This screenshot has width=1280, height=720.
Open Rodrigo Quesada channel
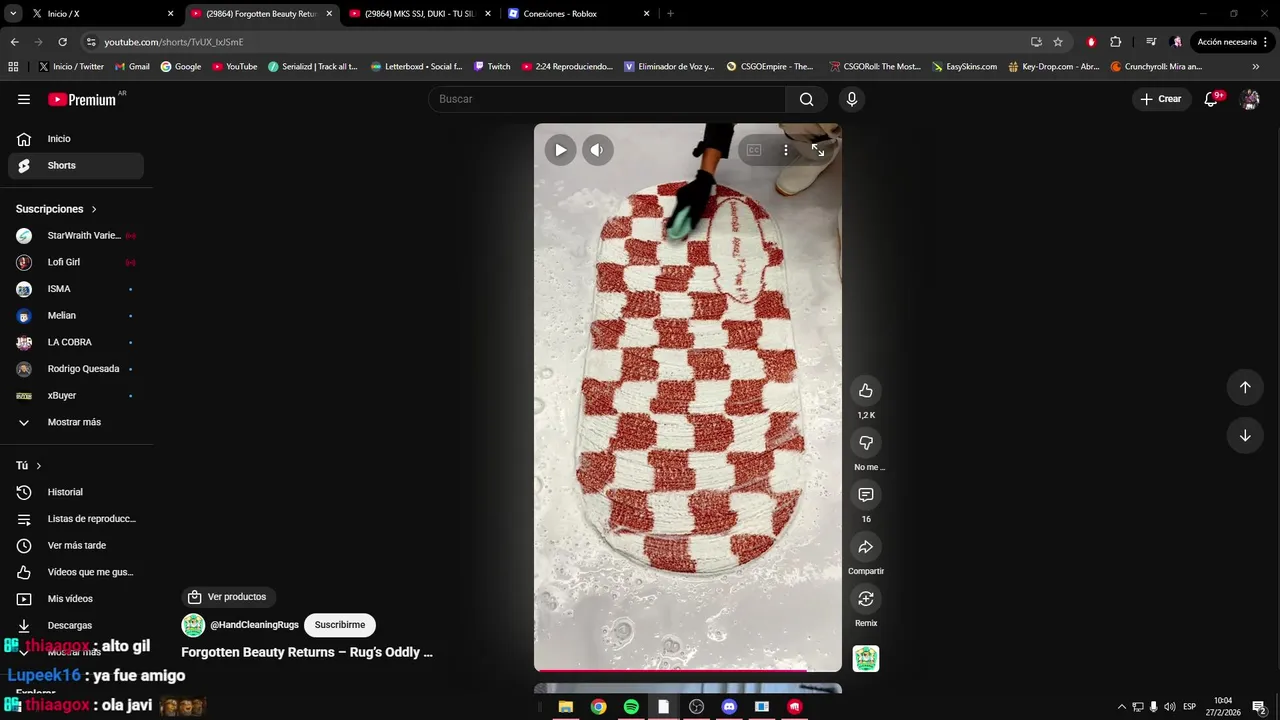(x=76, y=369)
